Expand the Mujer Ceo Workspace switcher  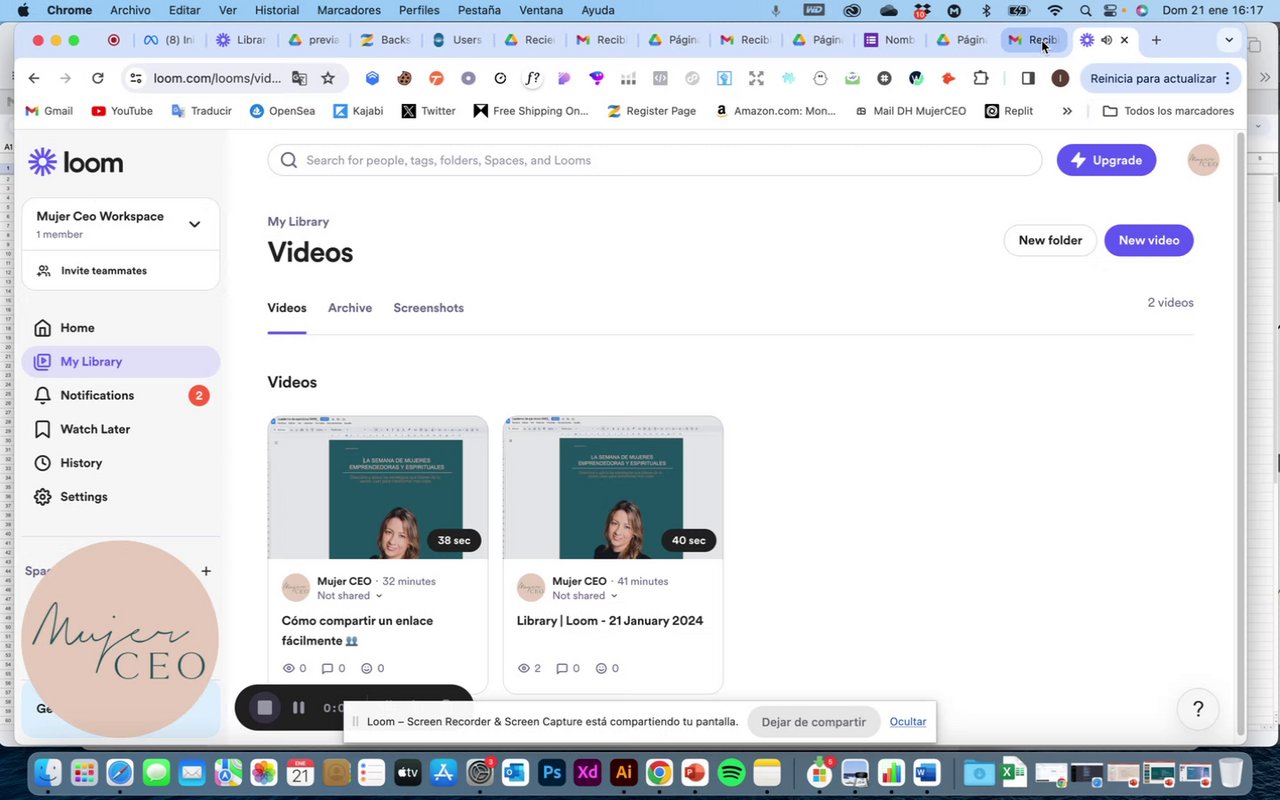tap(194, 224)
